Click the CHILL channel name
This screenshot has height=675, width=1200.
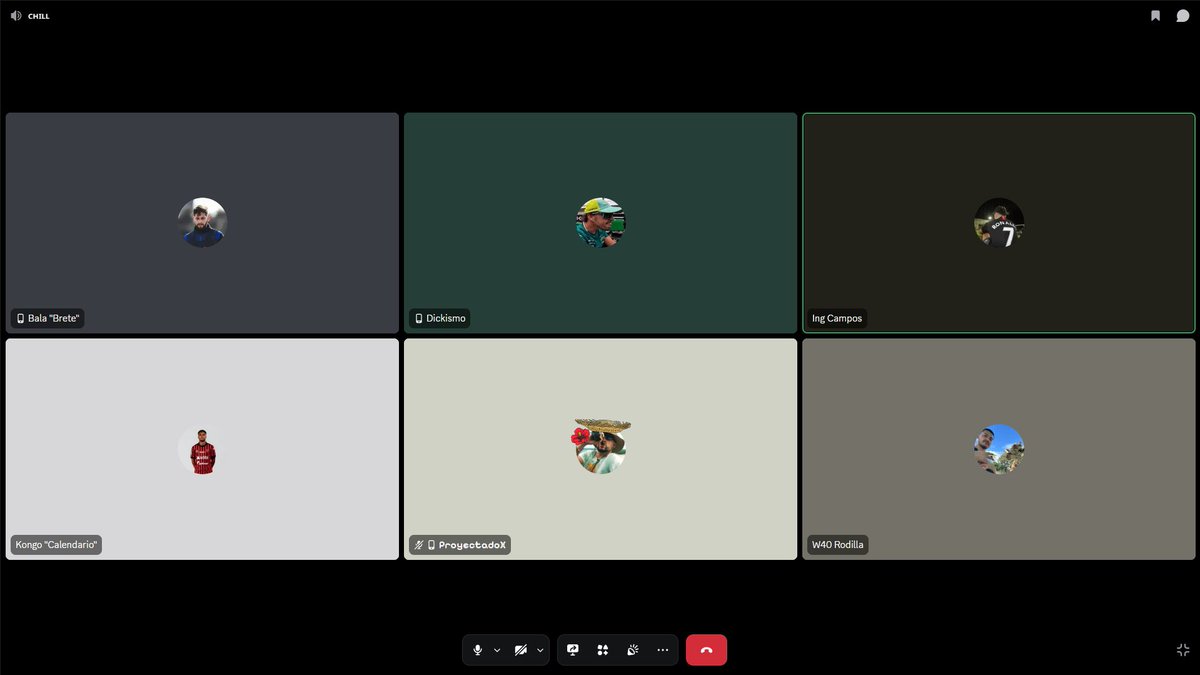[39, 16]
